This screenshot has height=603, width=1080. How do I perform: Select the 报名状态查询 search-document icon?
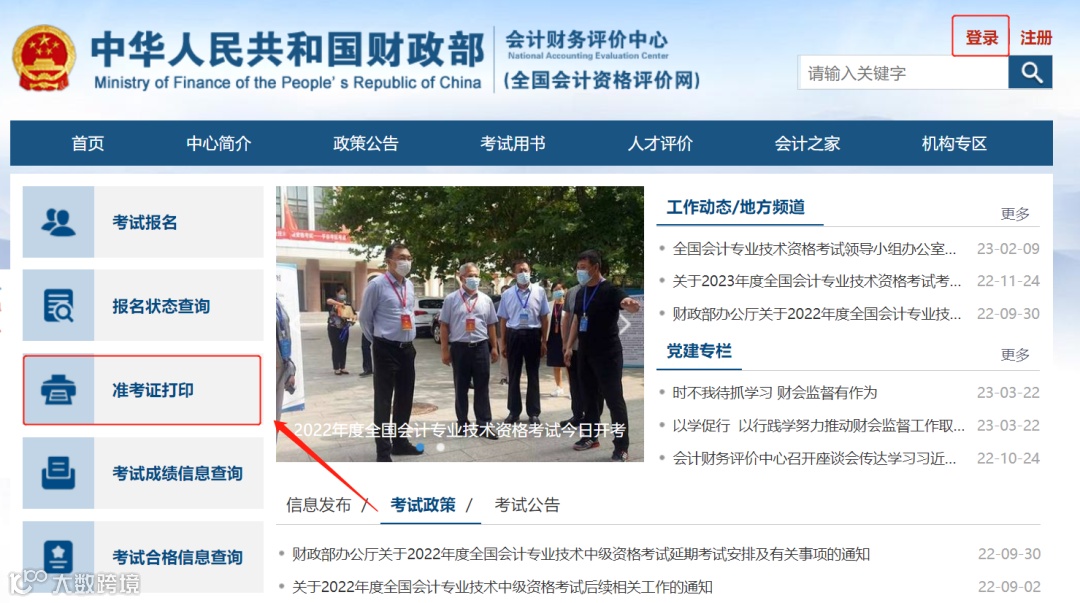coord(59,305)
